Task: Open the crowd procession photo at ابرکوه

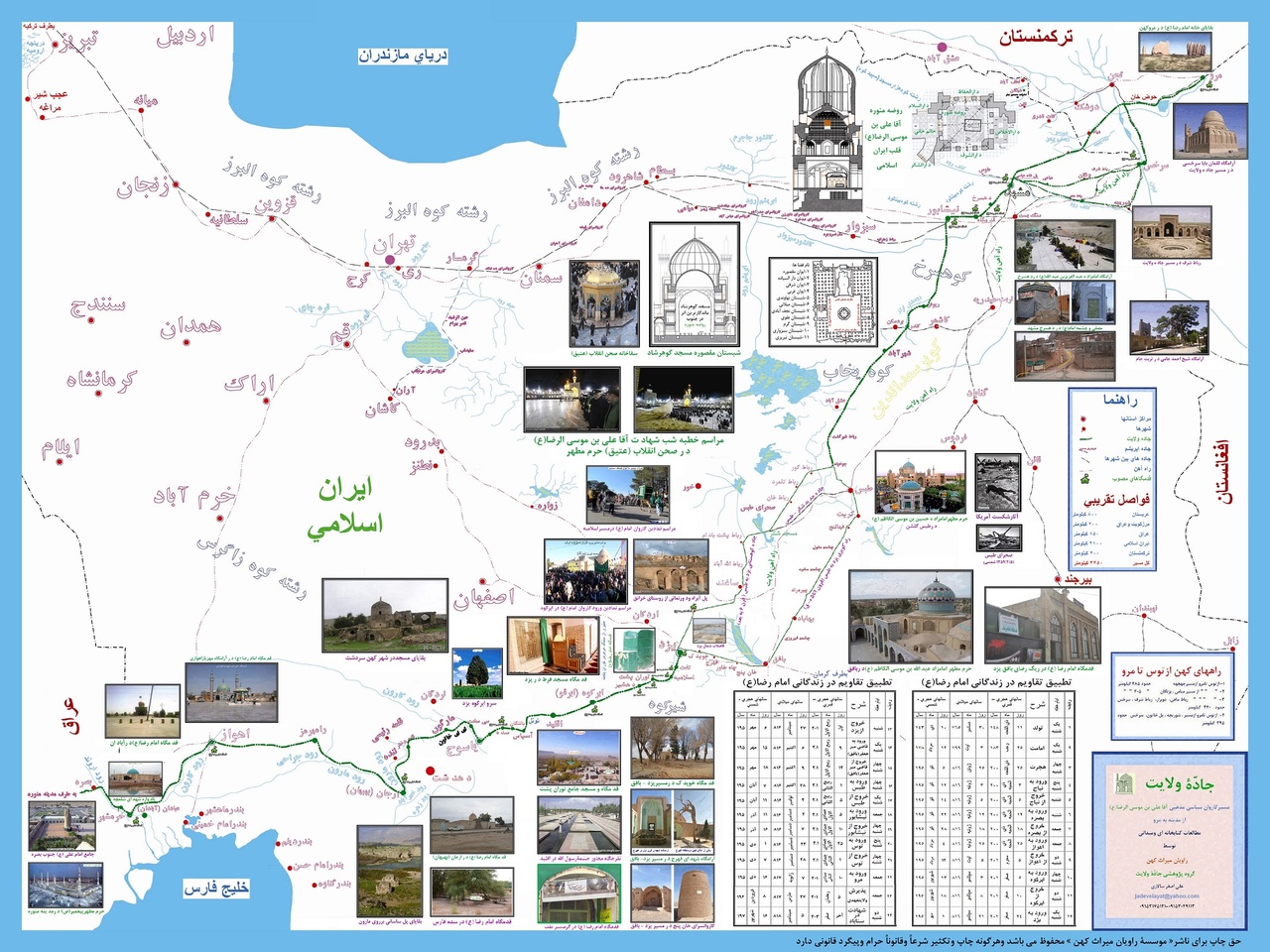Action: coord(585,571)
